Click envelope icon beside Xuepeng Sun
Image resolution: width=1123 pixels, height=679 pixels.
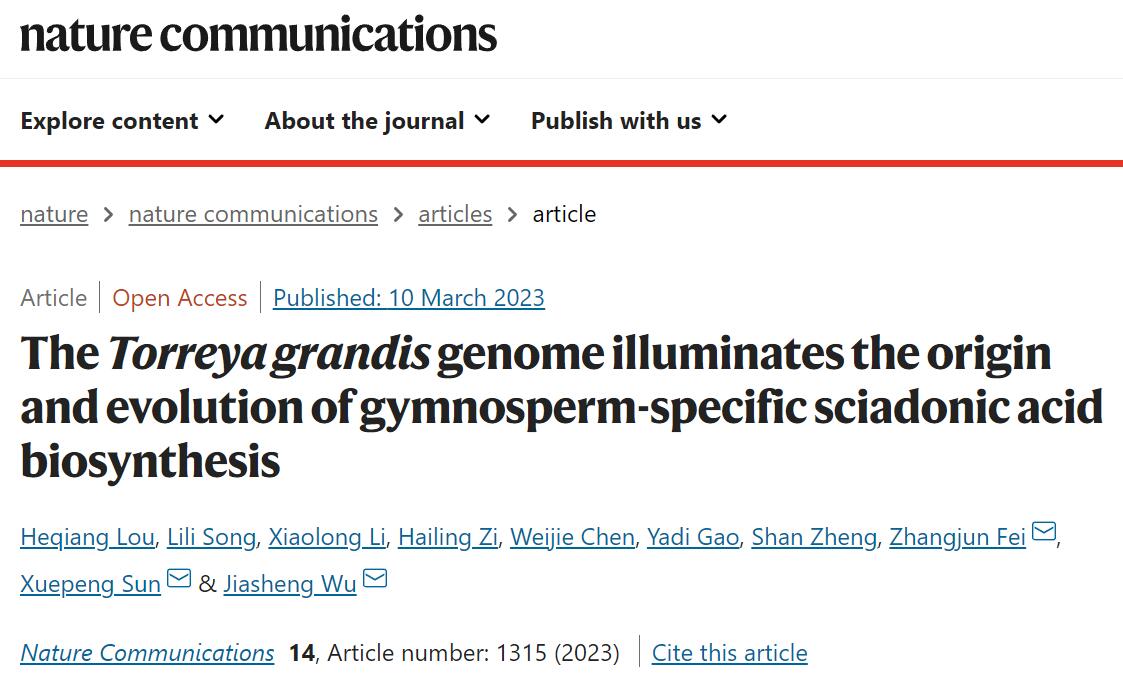point(179,579)
